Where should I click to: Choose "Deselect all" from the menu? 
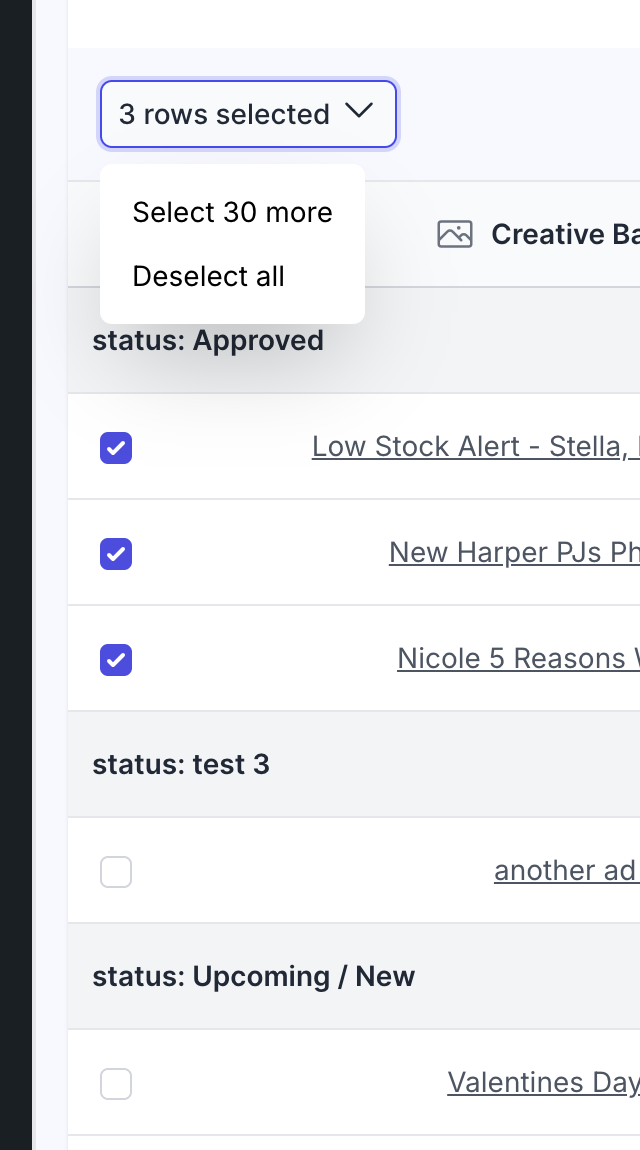point(208,276)
